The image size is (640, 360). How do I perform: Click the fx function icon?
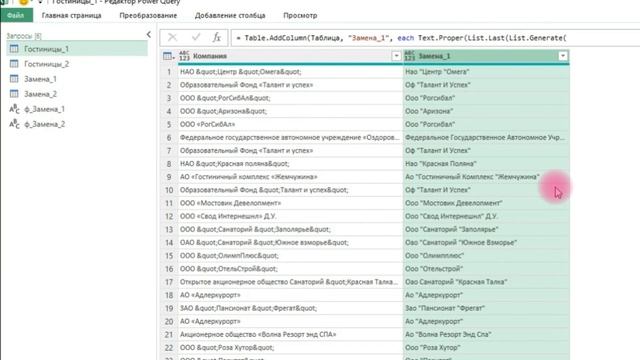pos(217,38)
